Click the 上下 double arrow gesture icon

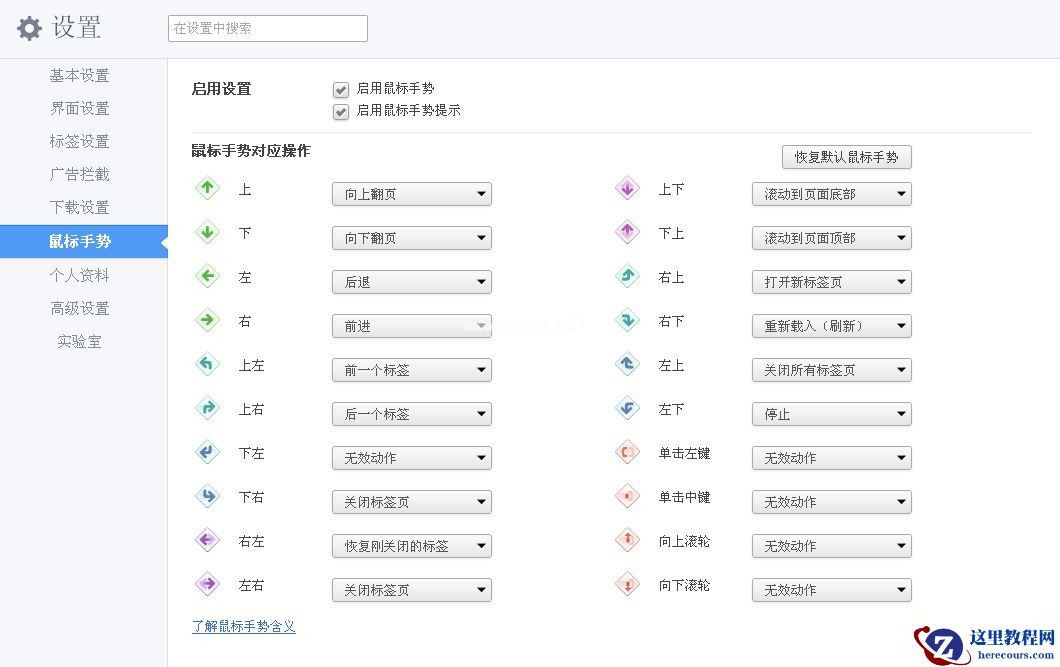pyautogui.click(x=627, y=189)
